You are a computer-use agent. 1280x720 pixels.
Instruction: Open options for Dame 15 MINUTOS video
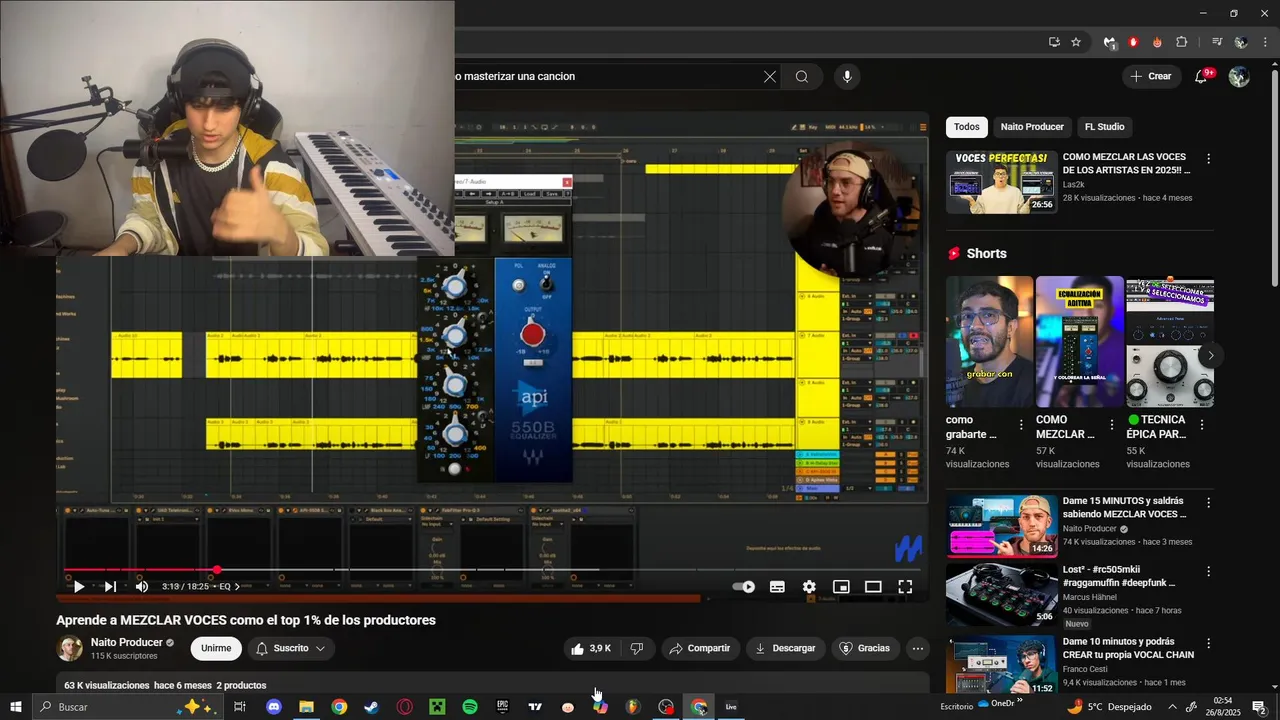[x=1208, y=503]
